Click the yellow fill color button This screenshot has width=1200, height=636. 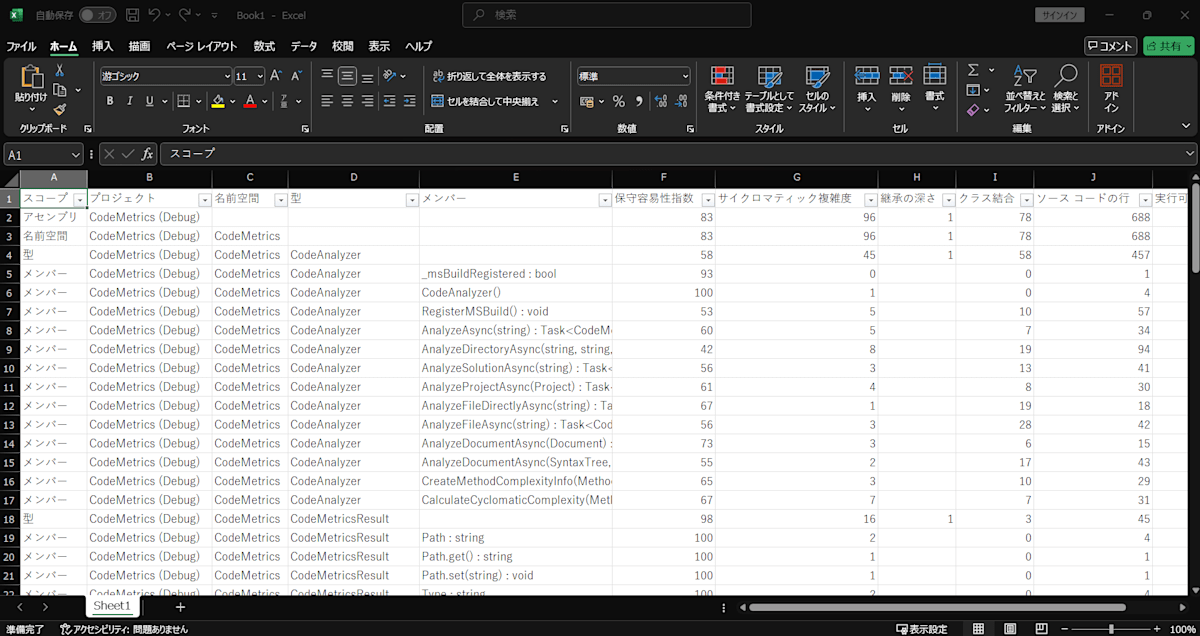pyautogui.click(x=217, y=101)
